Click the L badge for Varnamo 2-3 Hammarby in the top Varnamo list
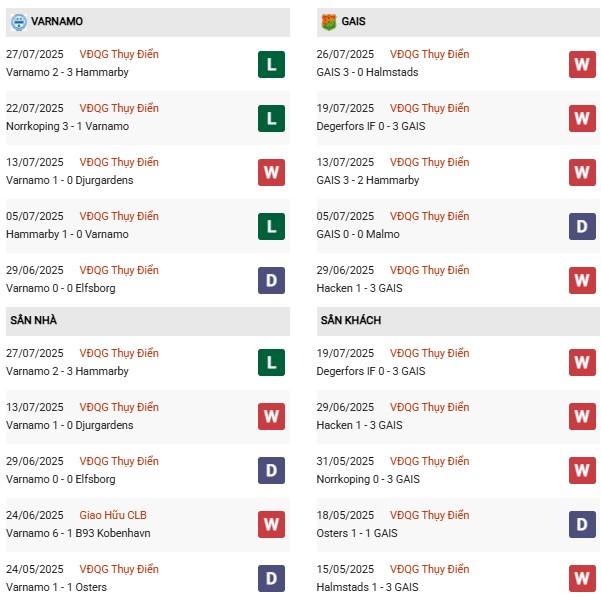This screenshot has width=601, height=600. click(x=271, y=64)
